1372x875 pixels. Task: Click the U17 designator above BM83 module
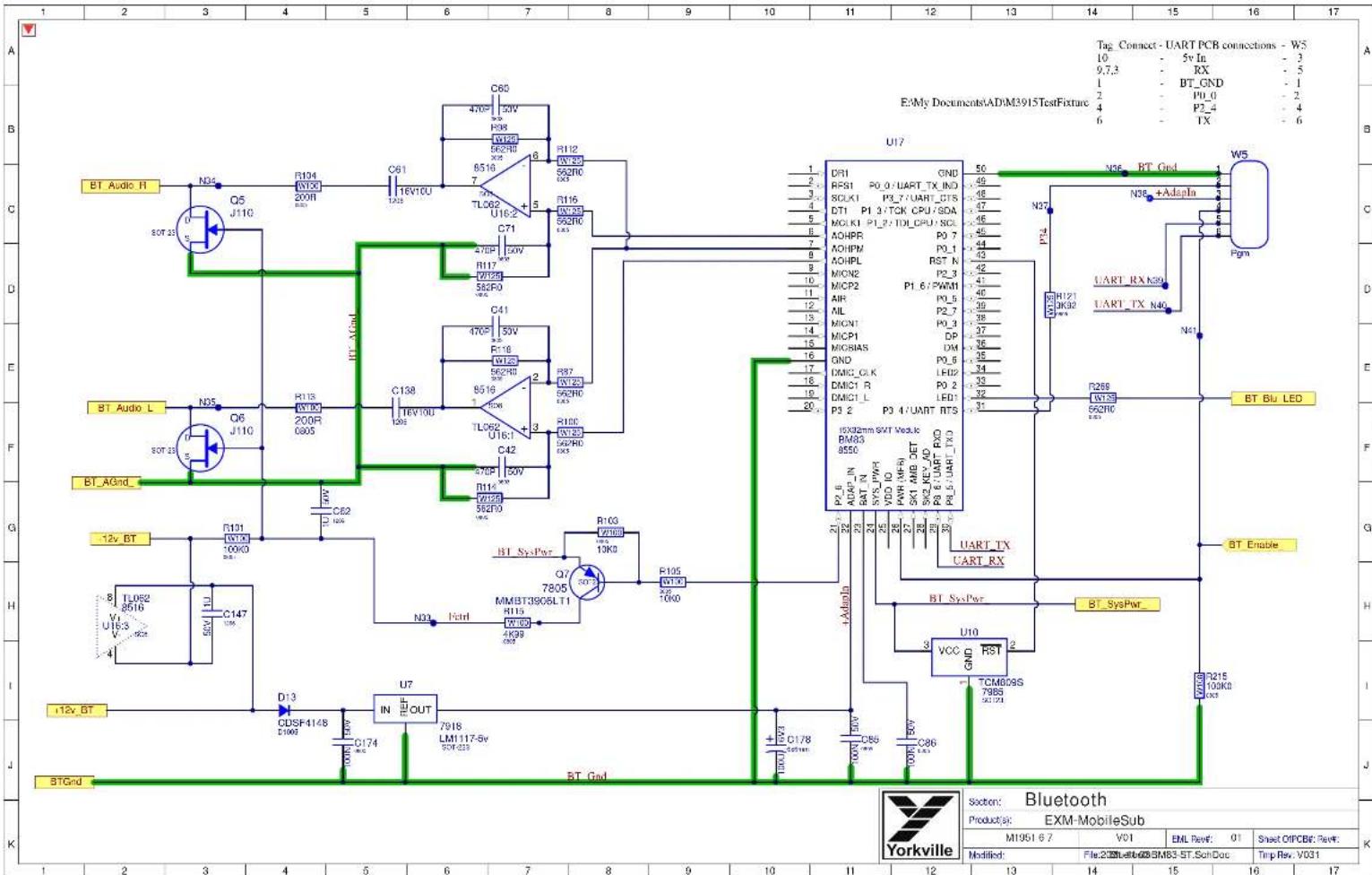click(894, 142)
